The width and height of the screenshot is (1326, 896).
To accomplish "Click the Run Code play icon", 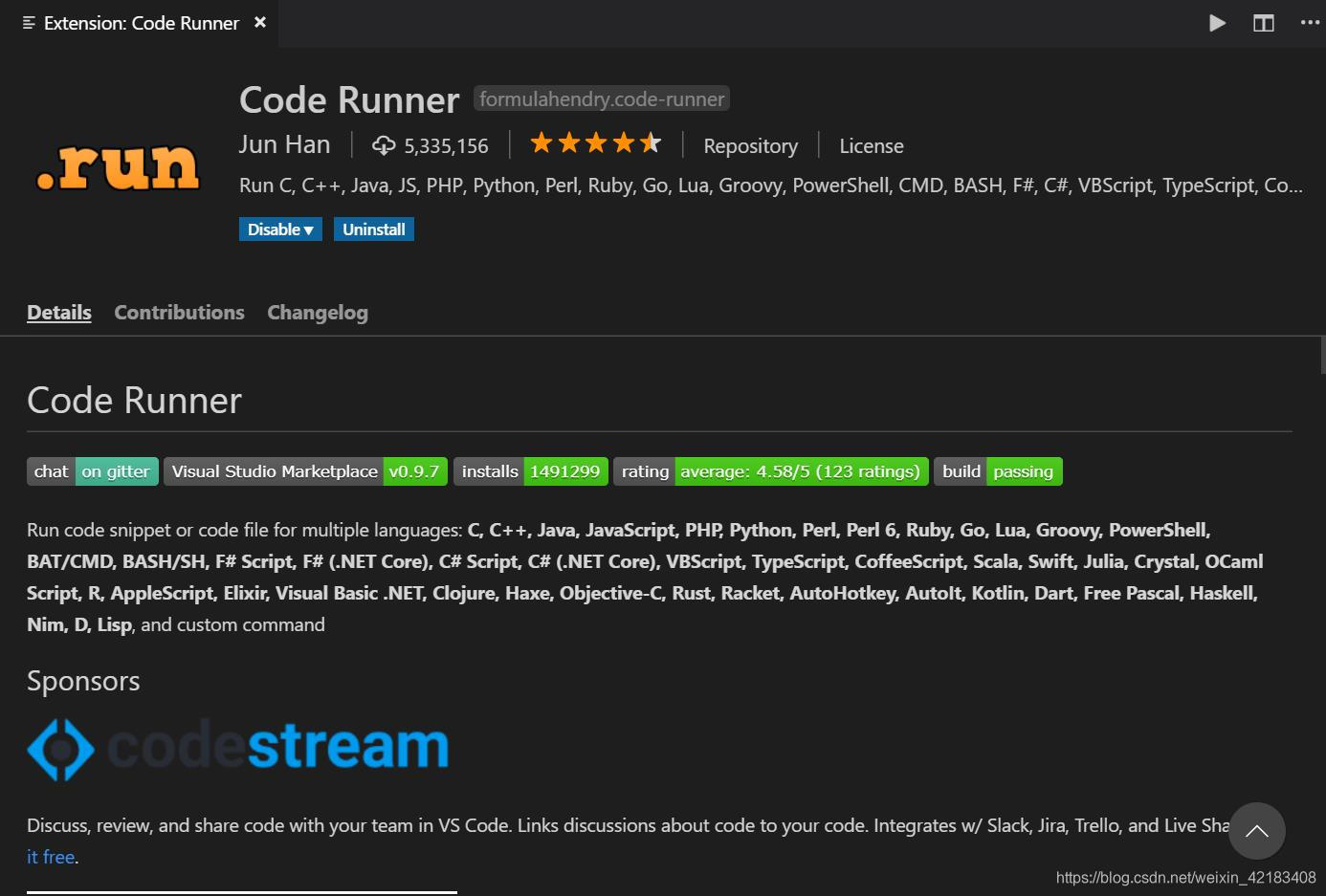I will [x=1217, y=23].
